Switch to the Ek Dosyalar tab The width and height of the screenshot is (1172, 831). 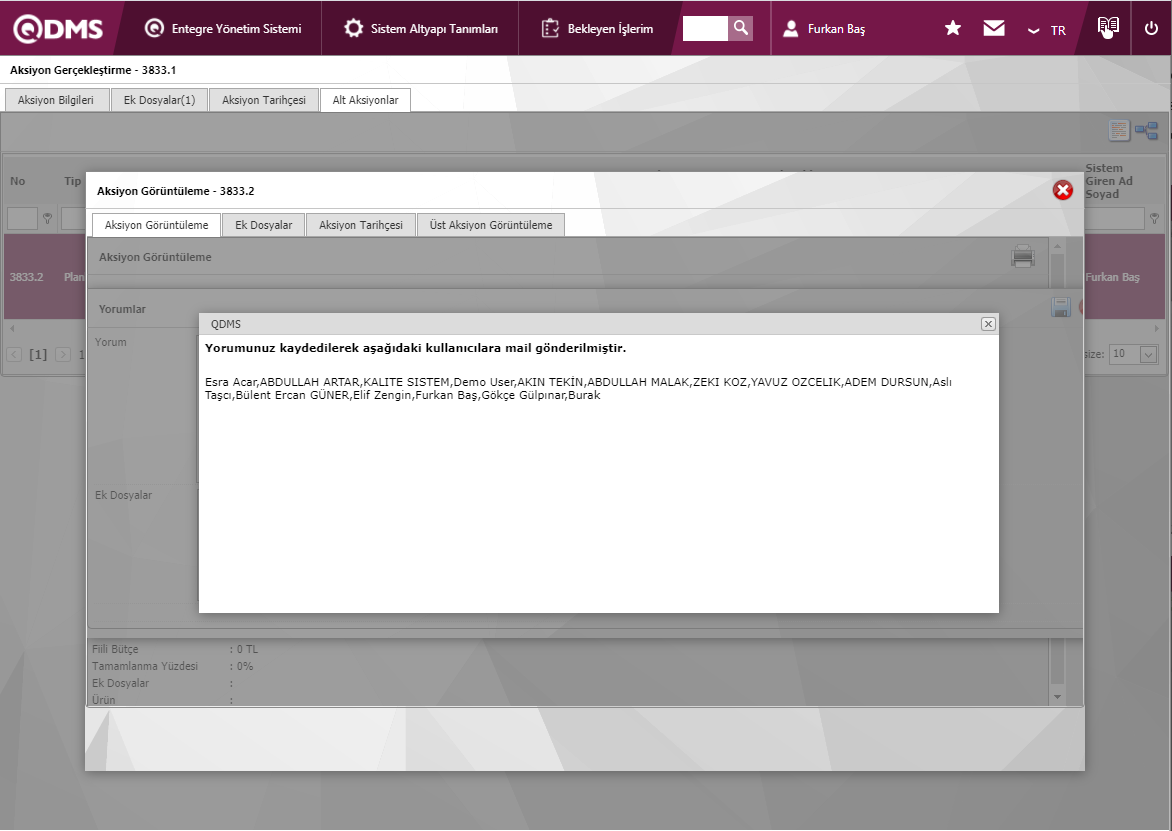click(264, 225)
